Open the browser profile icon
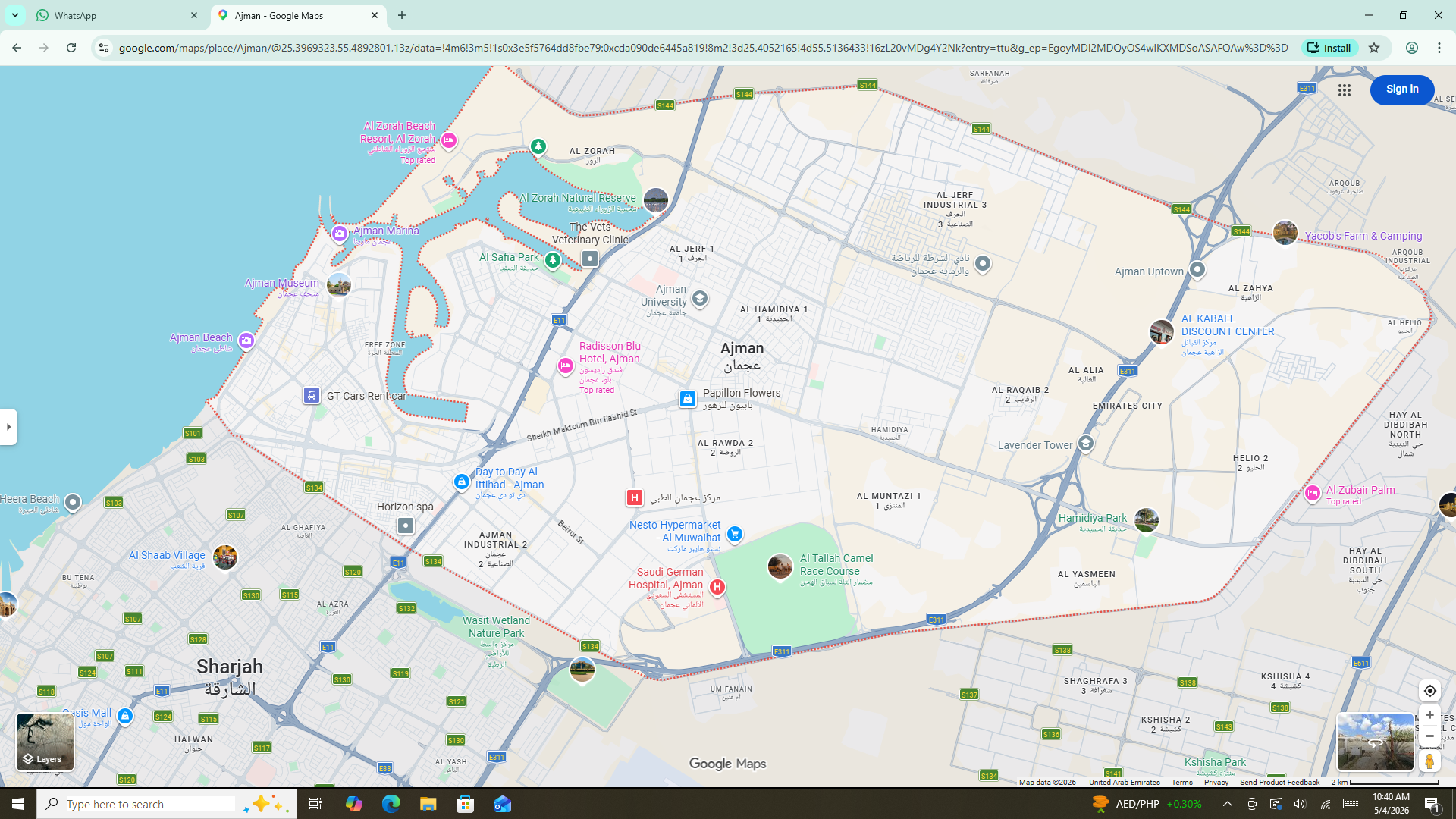The width and height of the screenshot is (1456, 819). 1412,48
